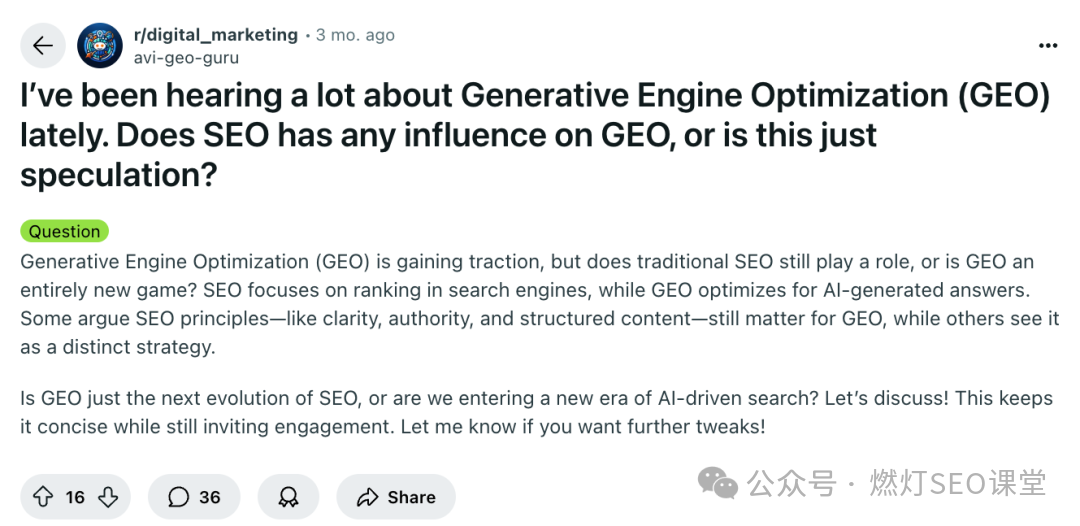Click the WeChat logo in the watermark
Screen dimensions: 1080x526
pos(718,485)
